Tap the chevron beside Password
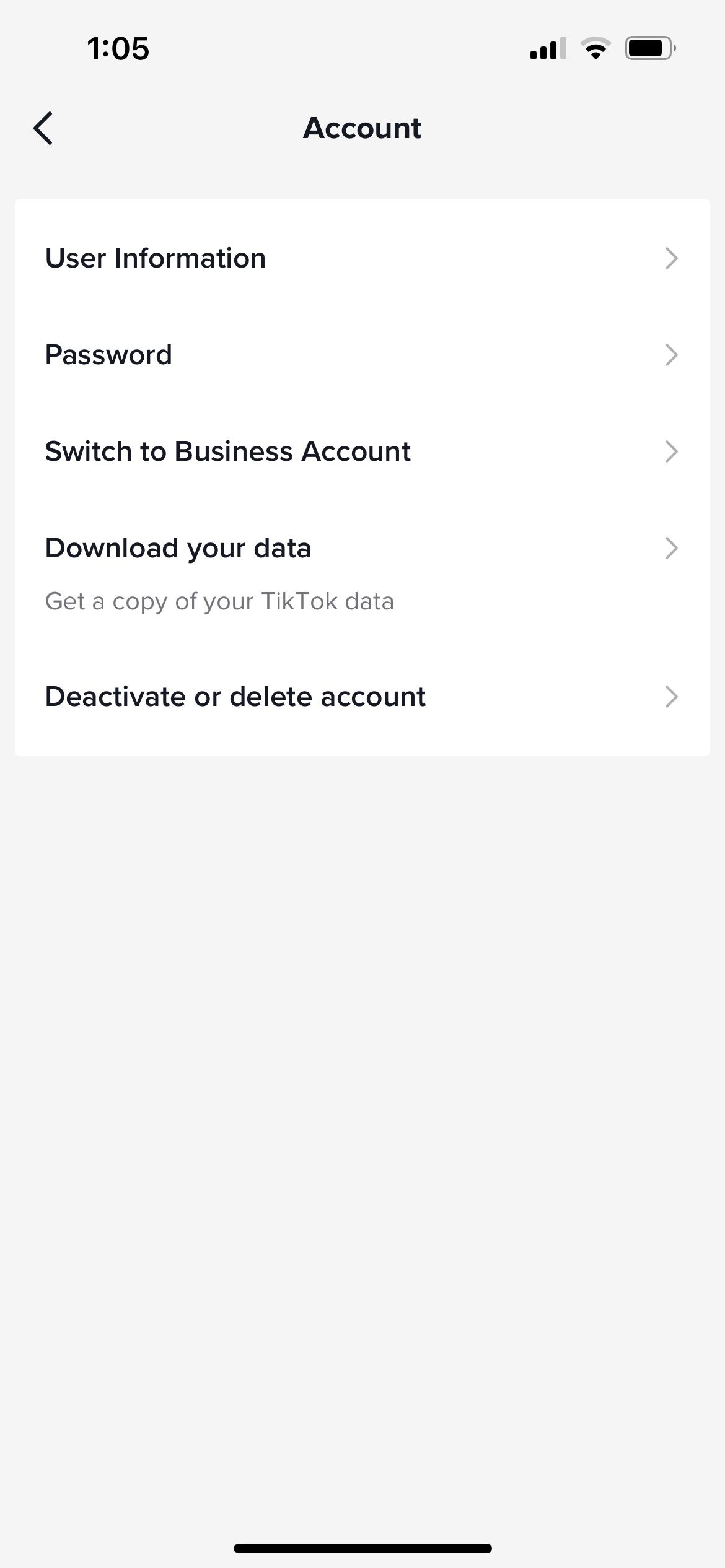This screenshot has height=1568, width=725. coord(671,355)
